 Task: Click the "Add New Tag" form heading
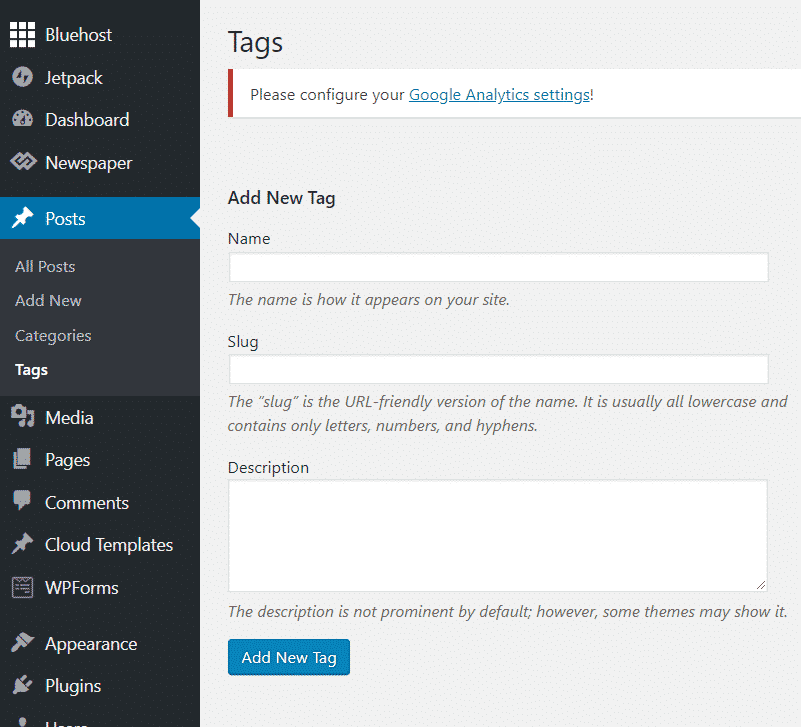(x=281, y=198)
